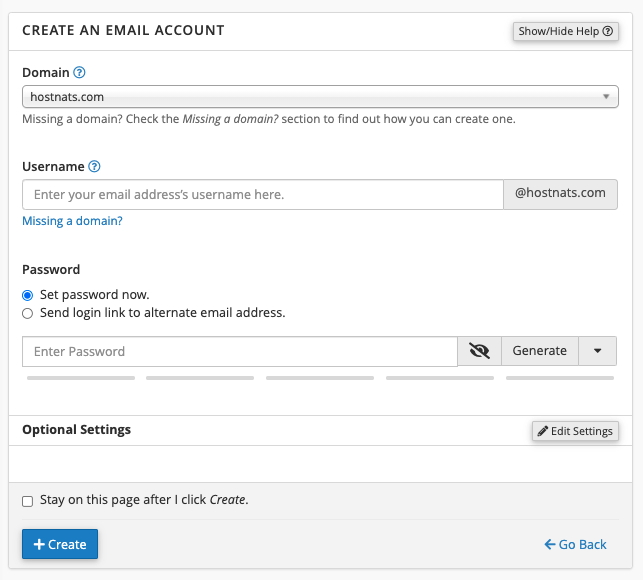643x580 pixels.
Task: Choose 'Send login link to alternate email address'
Action: (28, 313)
